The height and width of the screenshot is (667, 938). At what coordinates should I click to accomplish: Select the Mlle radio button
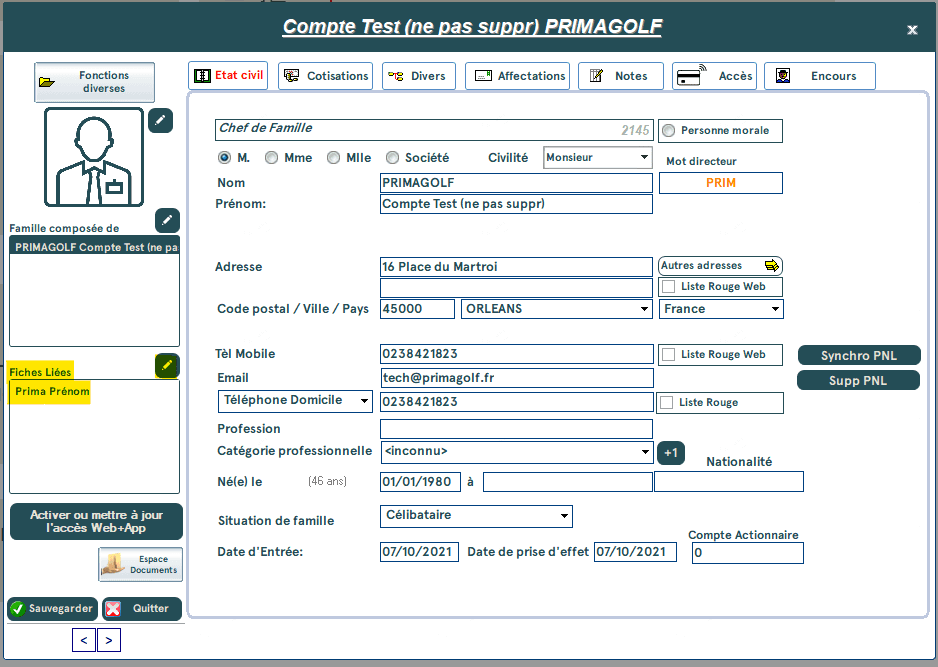[x=334, y=157]
